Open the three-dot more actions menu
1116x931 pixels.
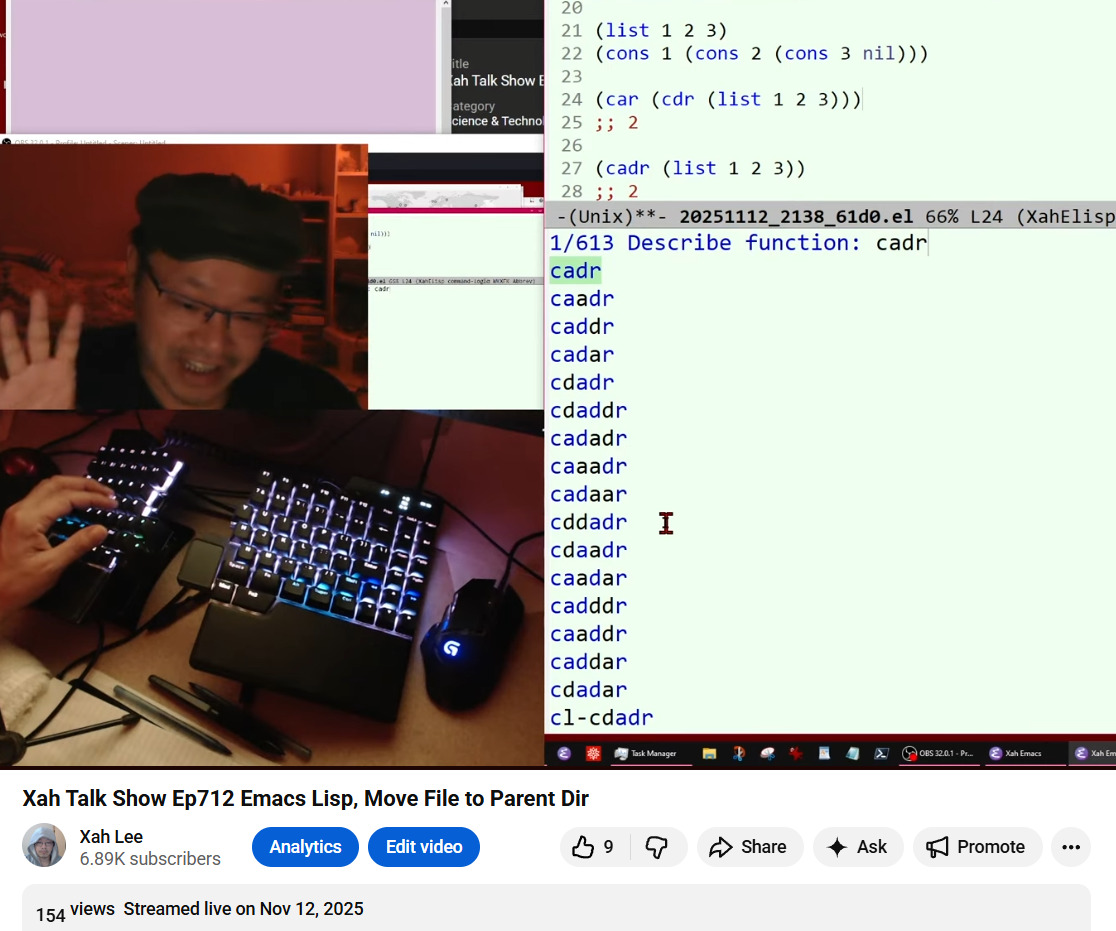click(x=1070, y=847)
